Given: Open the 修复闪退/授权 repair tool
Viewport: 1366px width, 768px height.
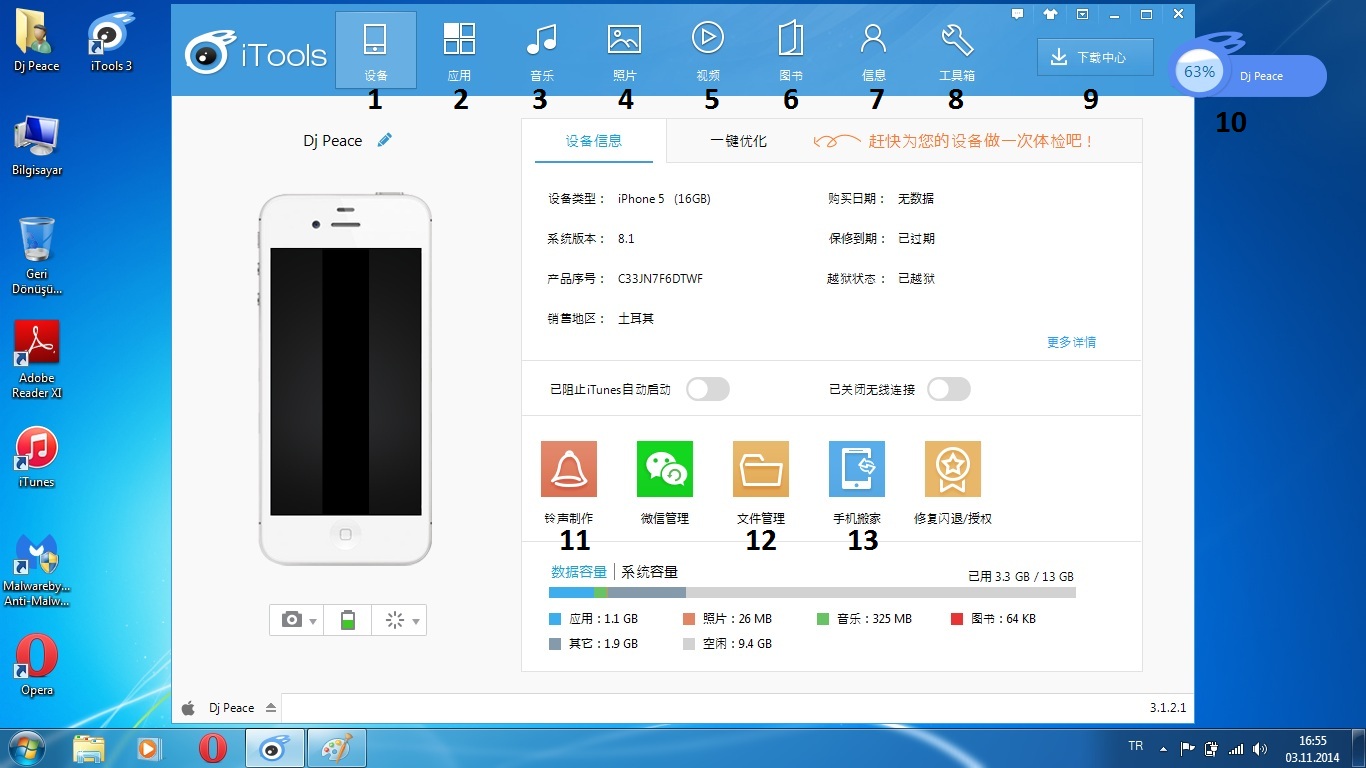Looking at the screenshot, I should [953, 483].
